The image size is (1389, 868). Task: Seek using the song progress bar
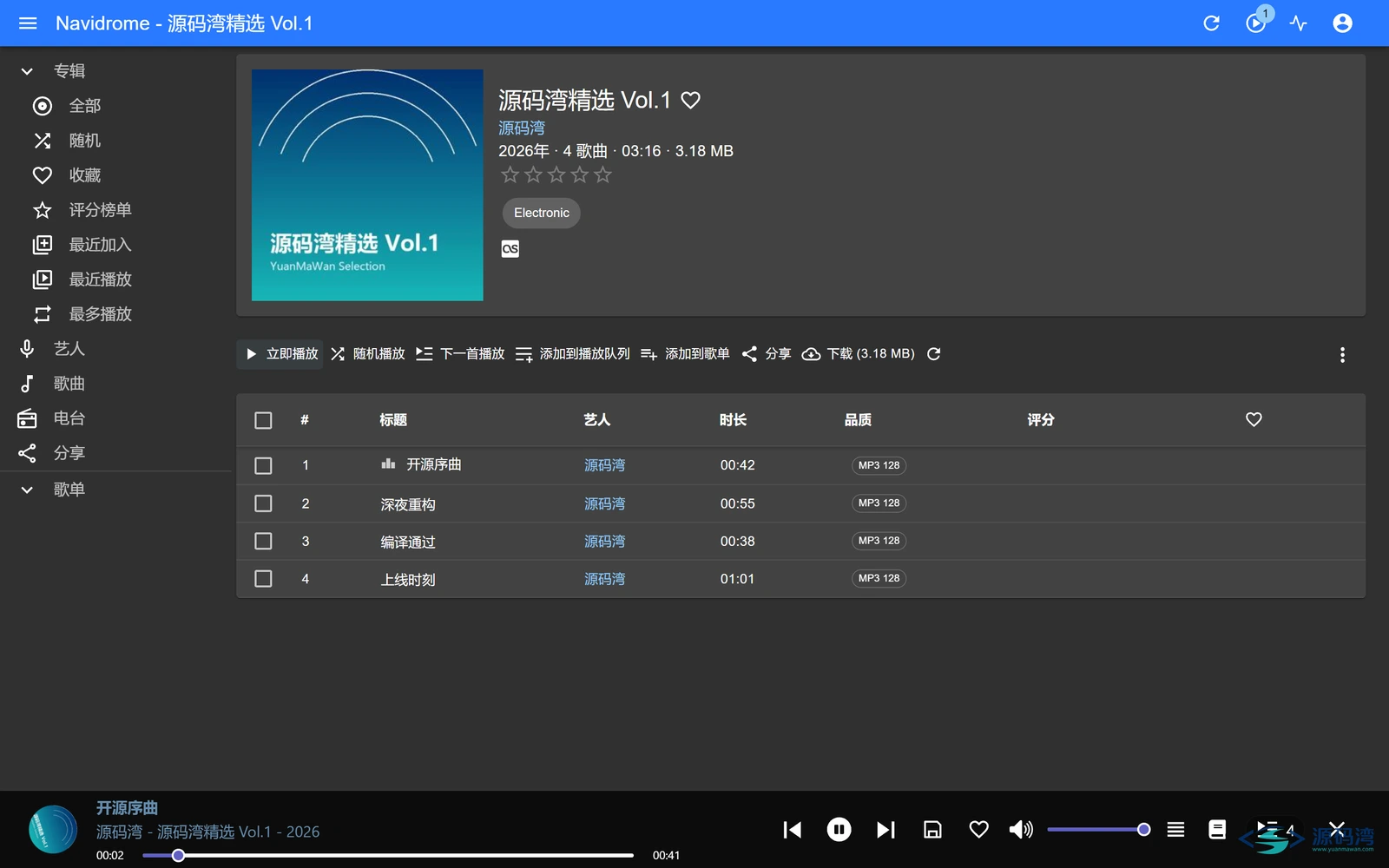388,855
